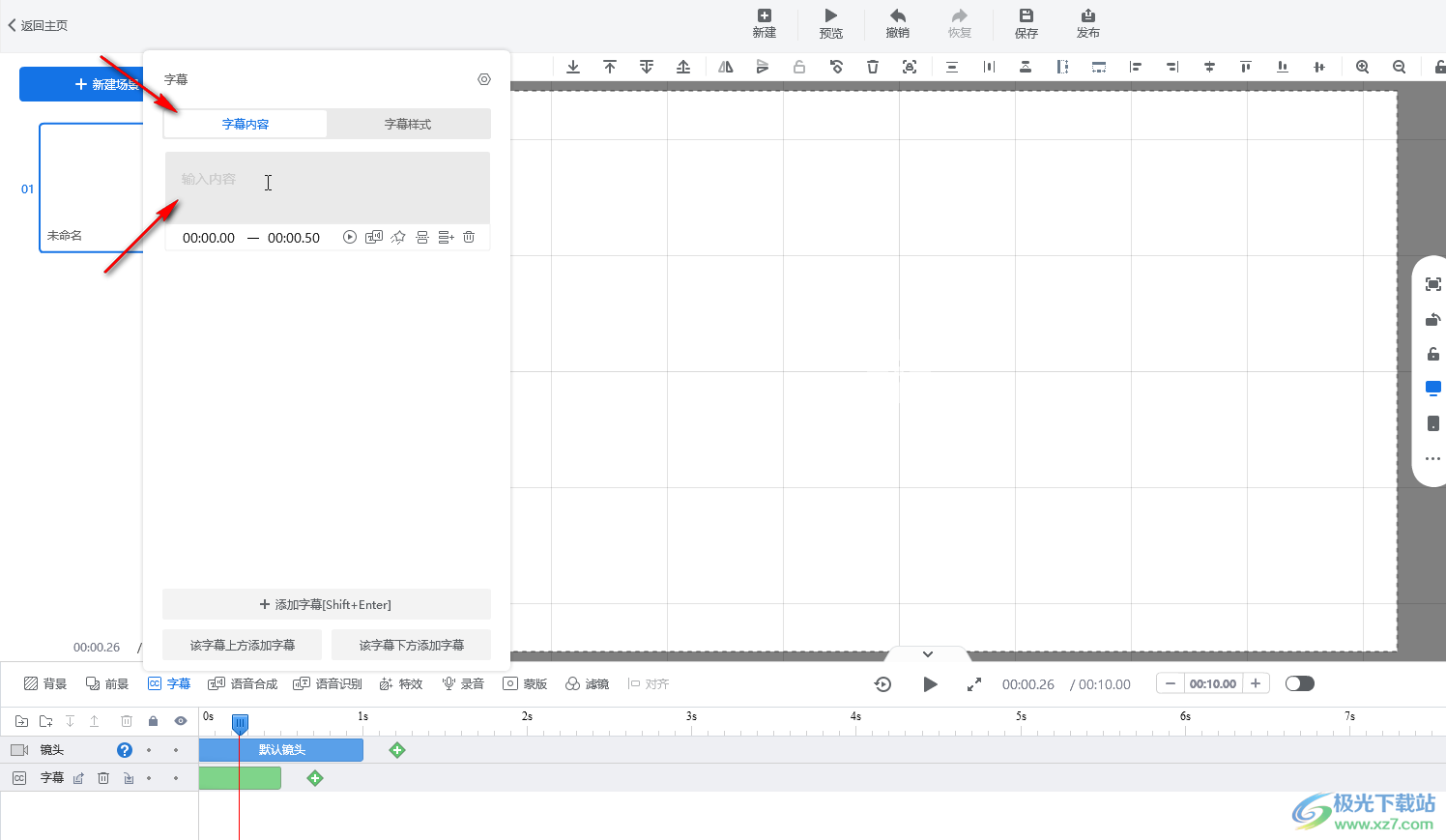Open the 滤镜 tab
This screenshot has width=1446, height=840.
[x=587, y=683]
